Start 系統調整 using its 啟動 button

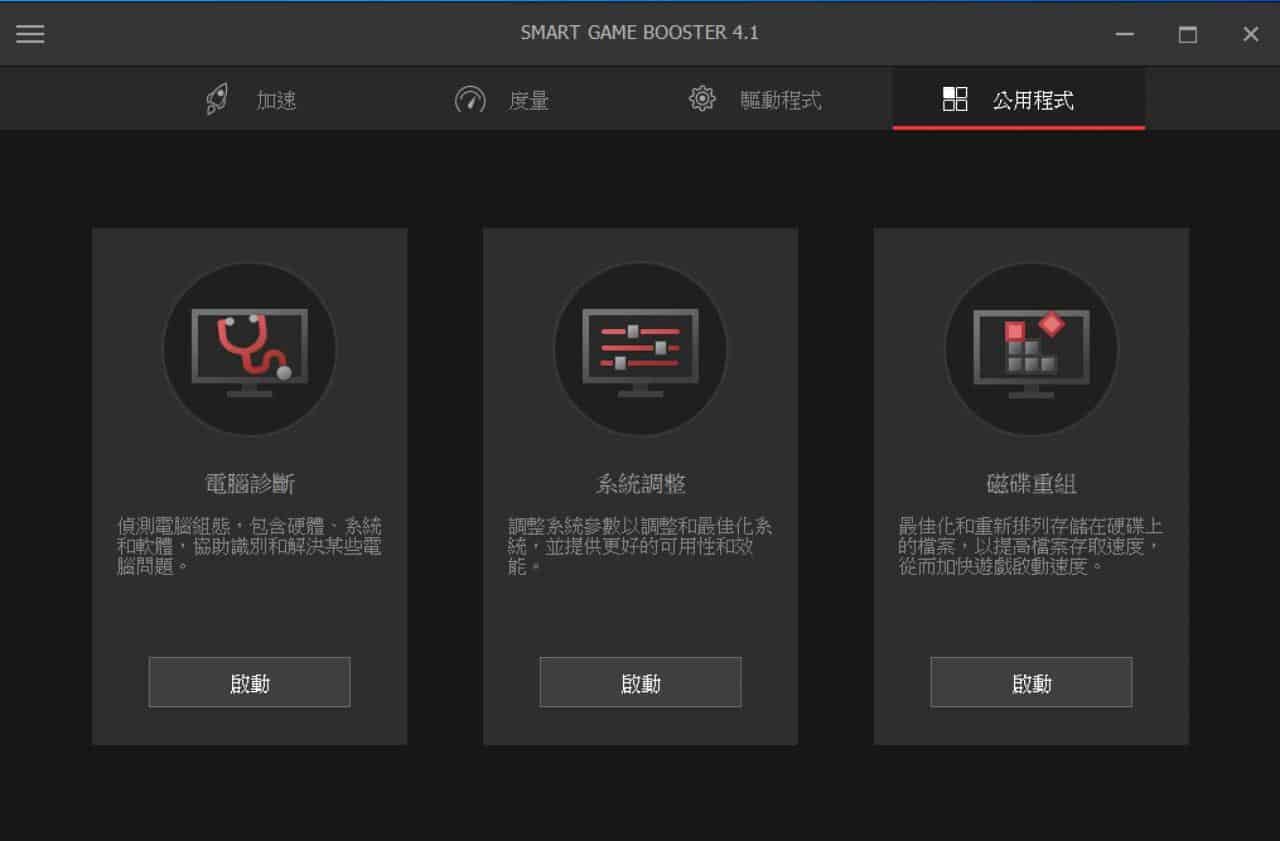pos(641,682)
